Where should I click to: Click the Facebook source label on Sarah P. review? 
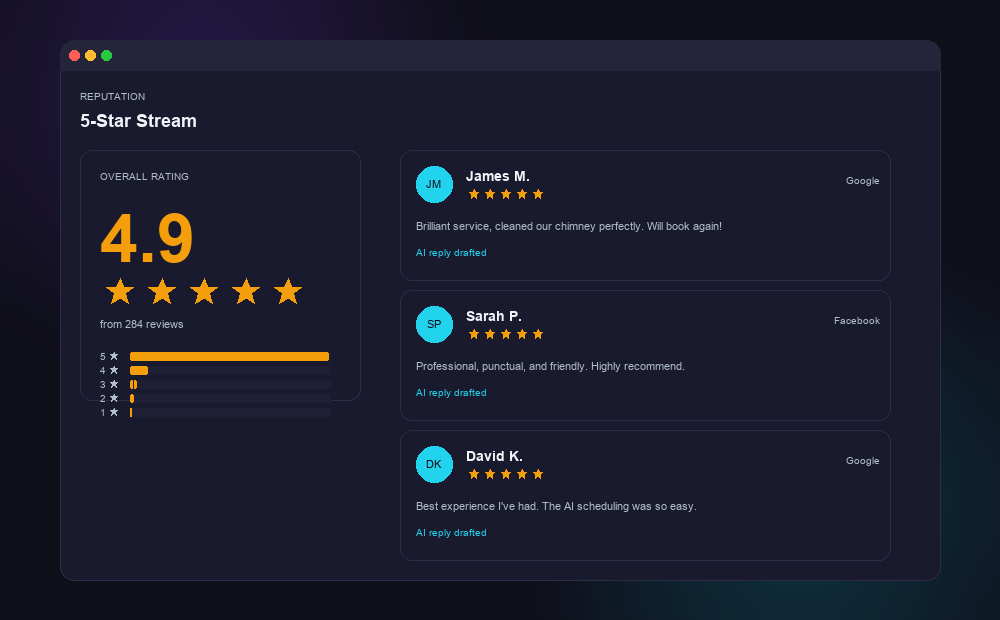(857, 321)
